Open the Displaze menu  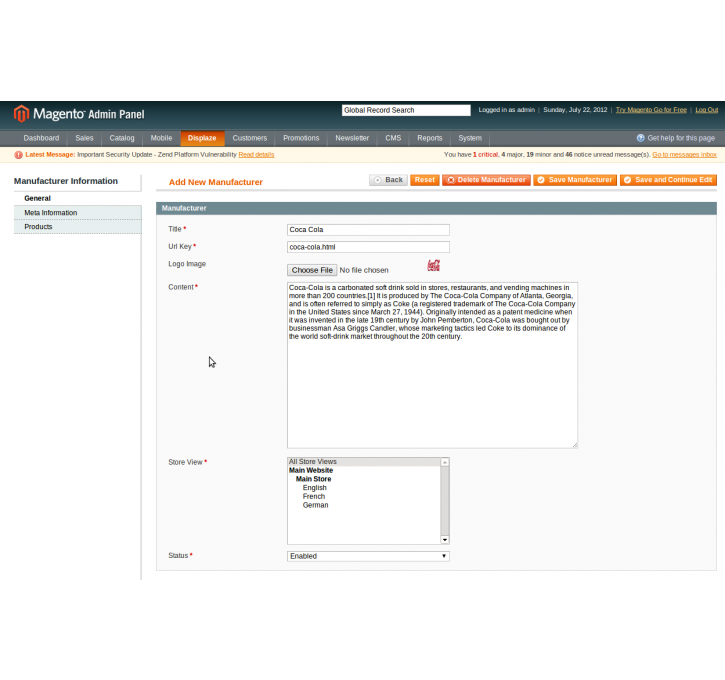point(202,138)
